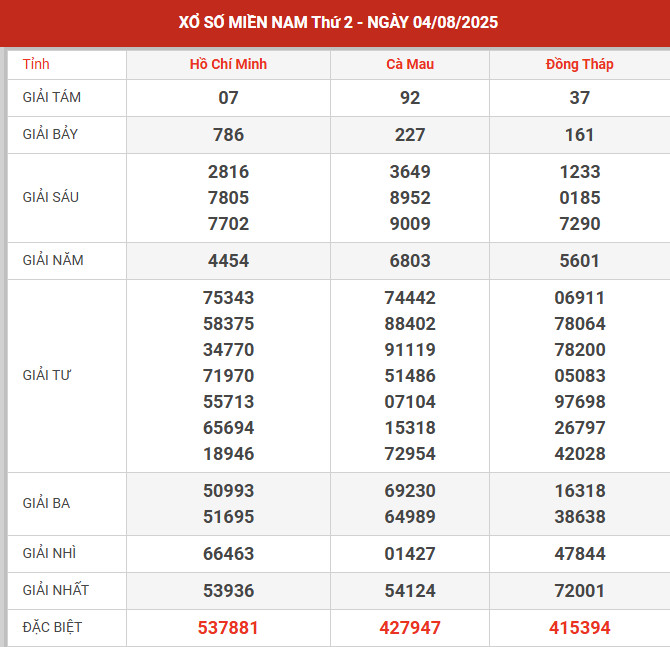
Task: Select the GIẢI BA row label
Action: pos(46,503)
